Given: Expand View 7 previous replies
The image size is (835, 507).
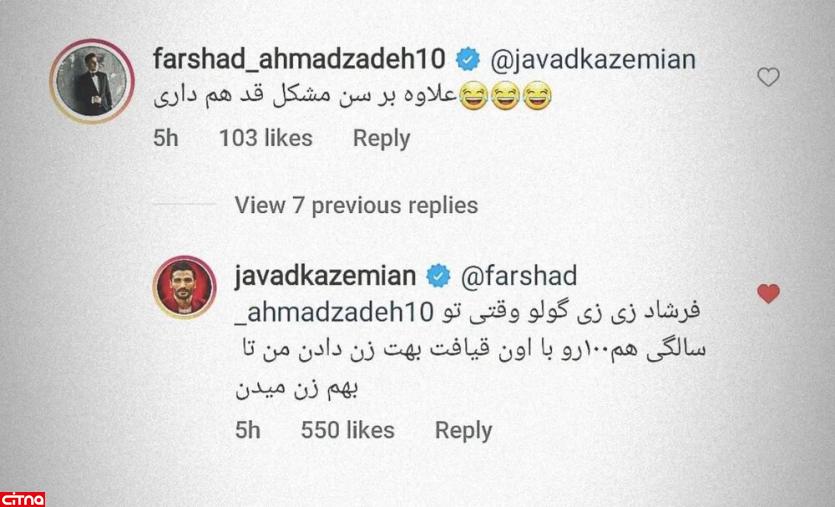Looking at the screenshot, I should point(356,206).
